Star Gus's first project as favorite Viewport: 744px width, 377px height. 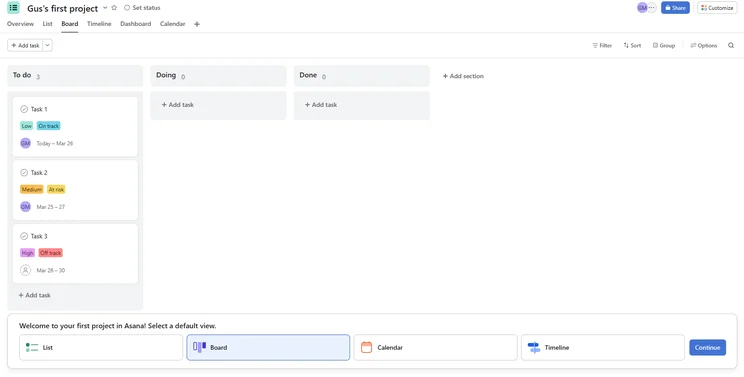click(x=114, y=8)
